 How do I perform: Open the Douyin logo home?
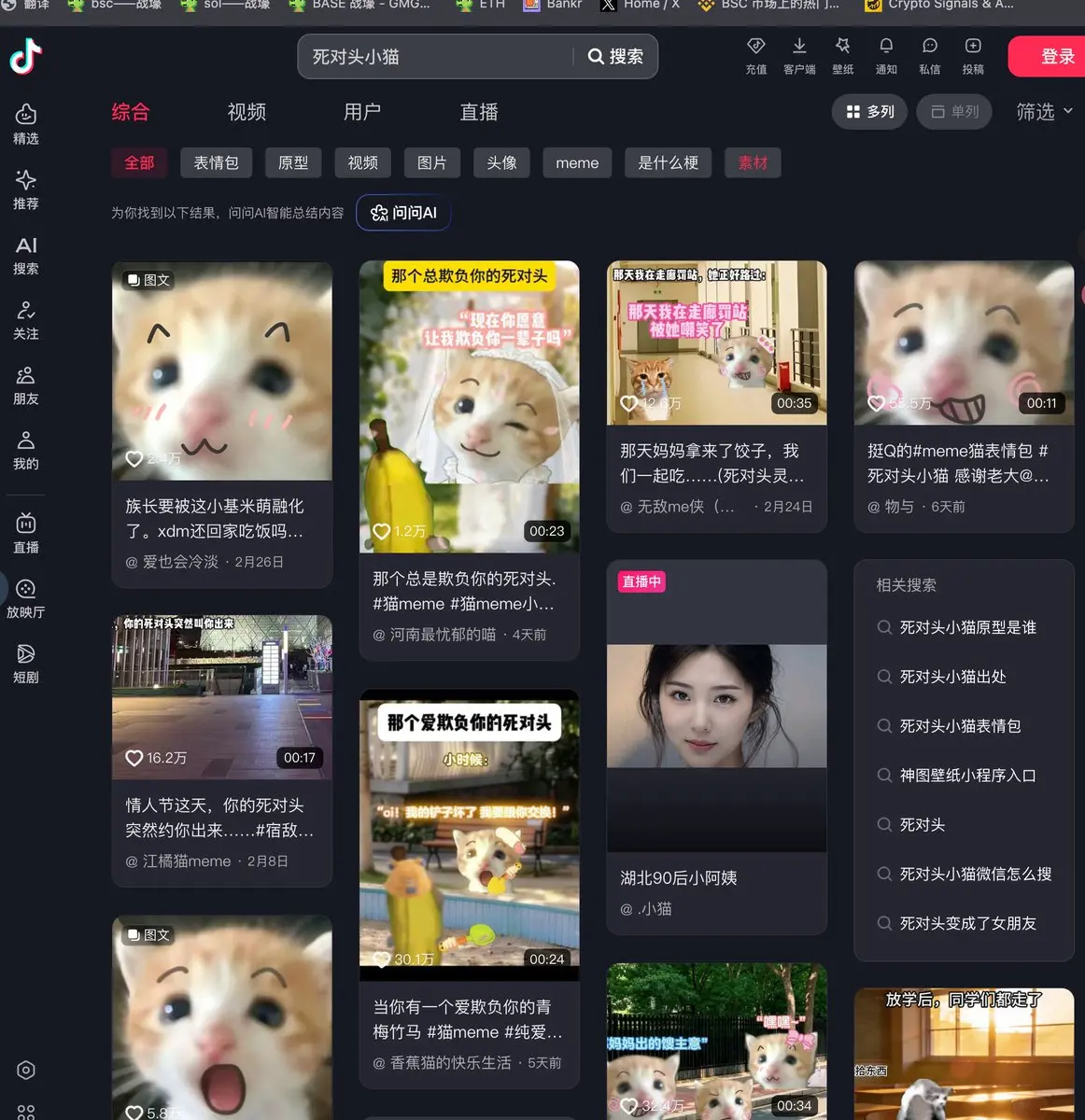(26, 56)
